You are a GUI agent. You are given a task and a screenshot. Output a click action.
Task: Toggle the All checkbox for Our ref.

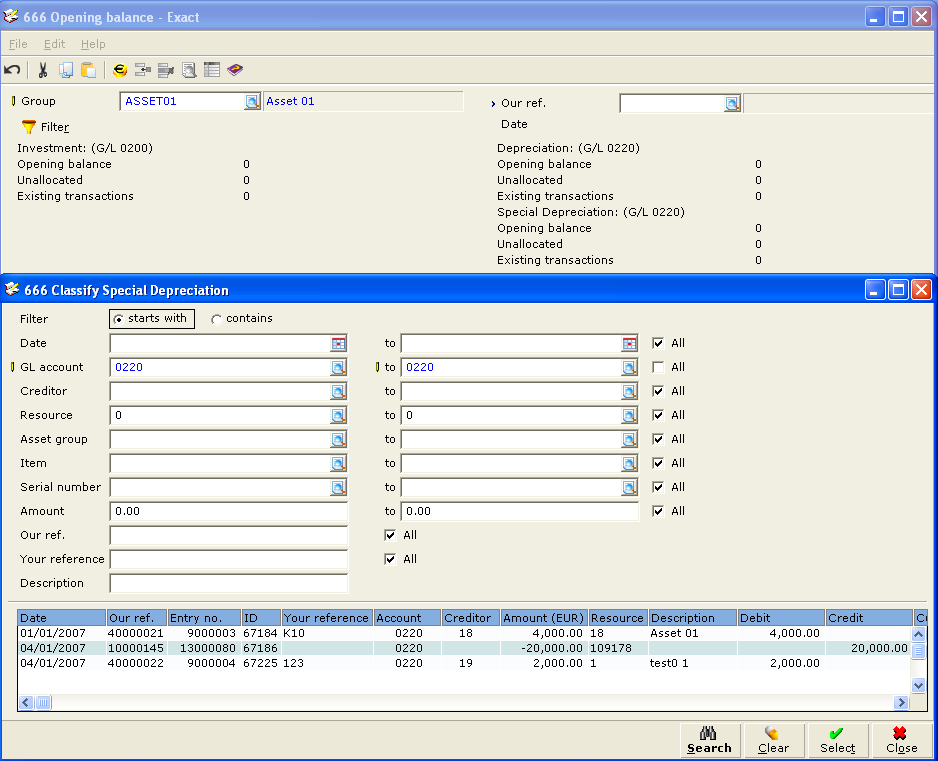click(390, 535)
